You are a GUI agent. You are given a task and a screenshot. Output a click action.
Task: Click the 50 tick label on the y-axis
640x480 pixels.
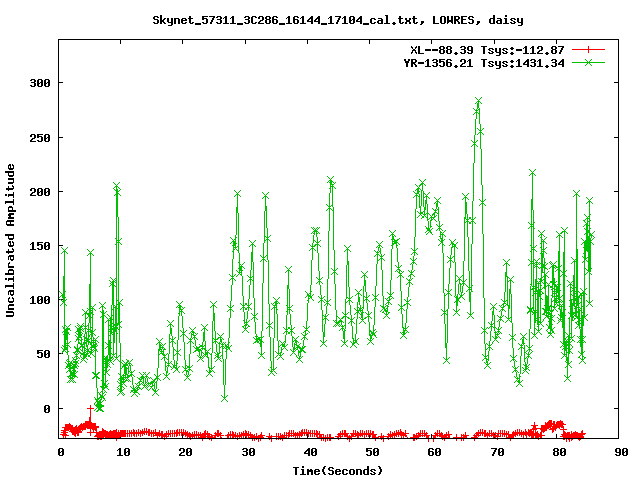coord(44,354)
